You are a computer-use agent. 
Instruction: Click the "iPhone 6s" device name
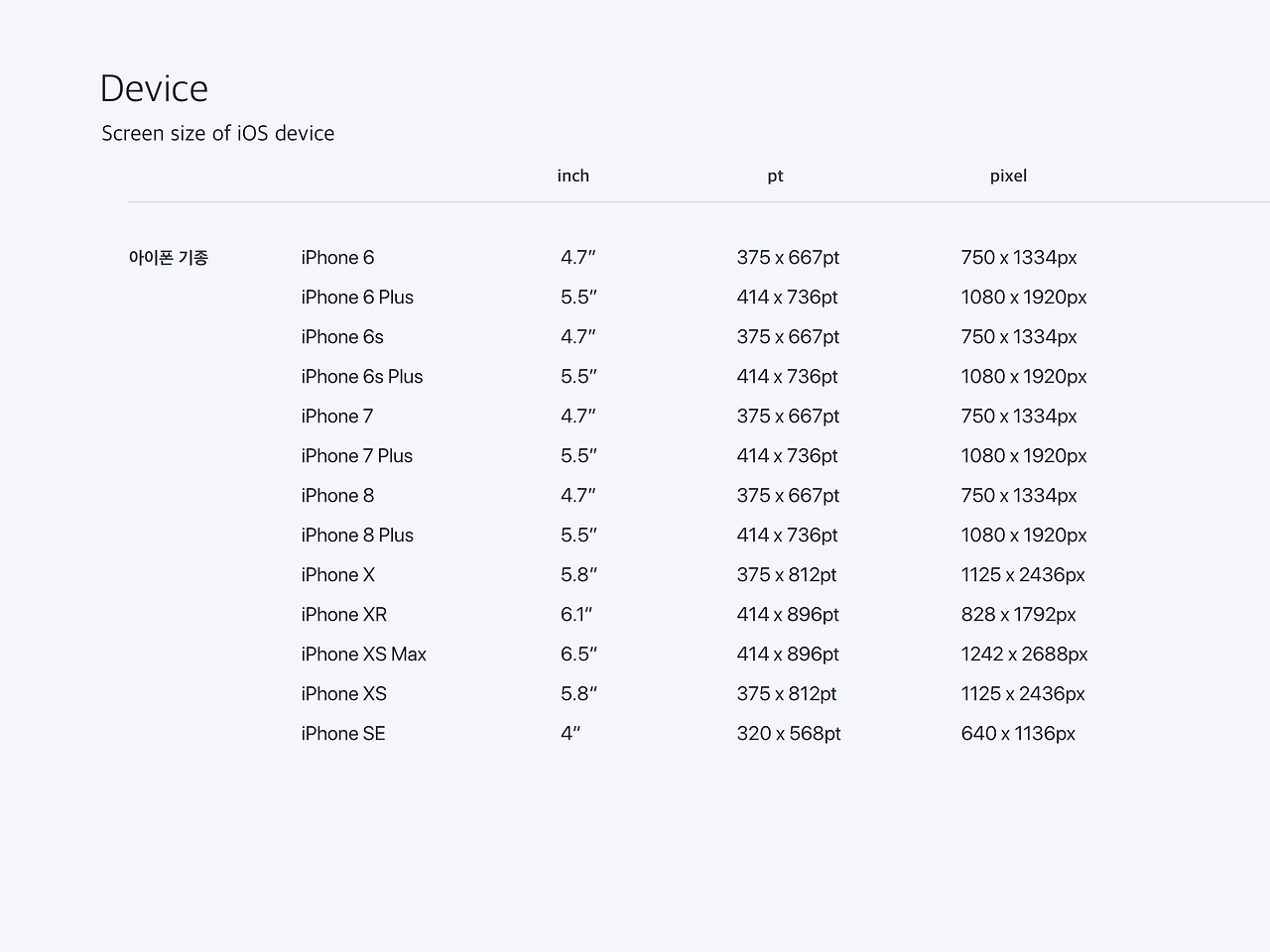click(342, 337)
